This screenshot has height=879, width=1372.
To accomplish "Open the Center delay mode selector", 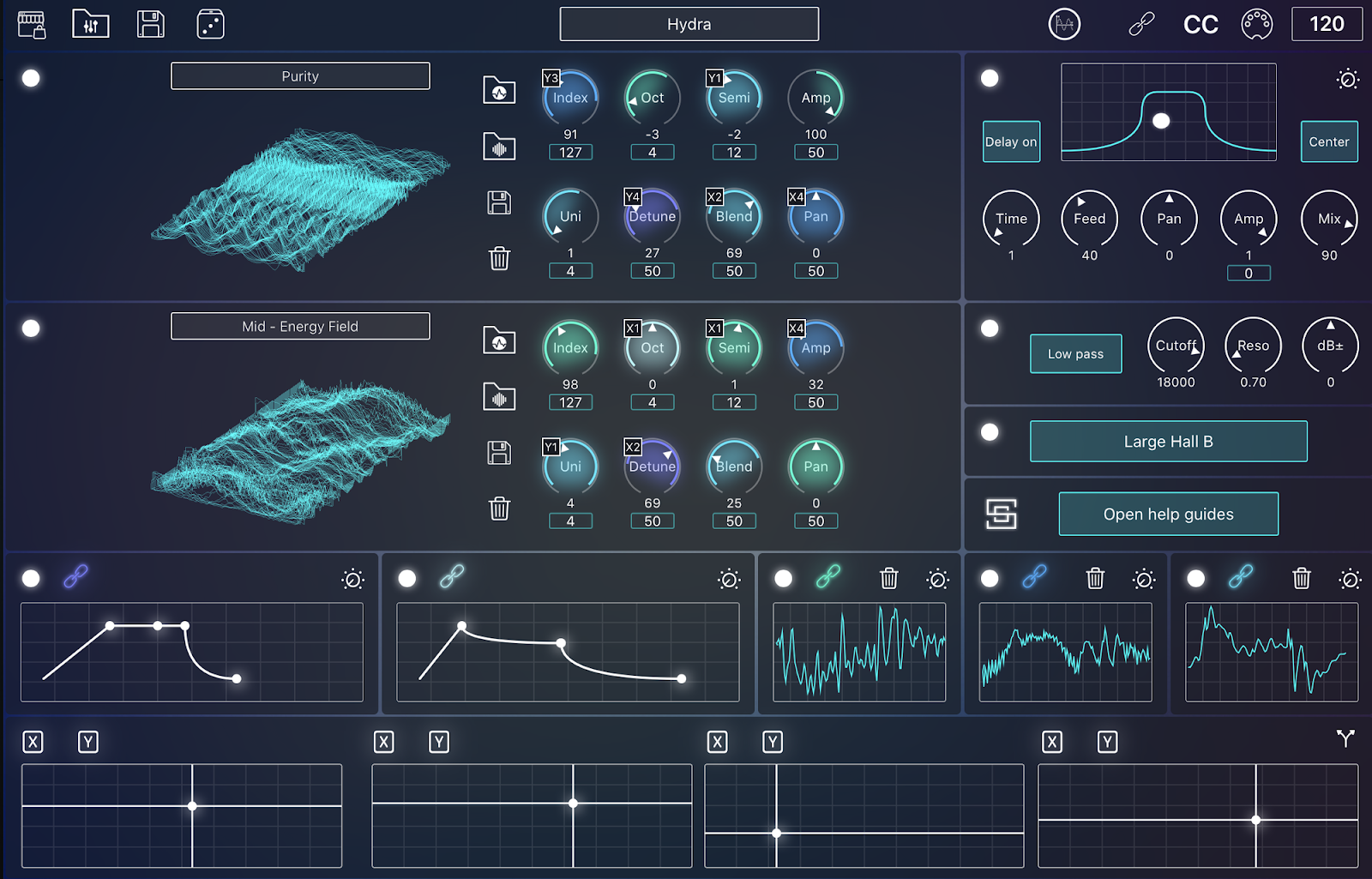I will point(1328,141).
